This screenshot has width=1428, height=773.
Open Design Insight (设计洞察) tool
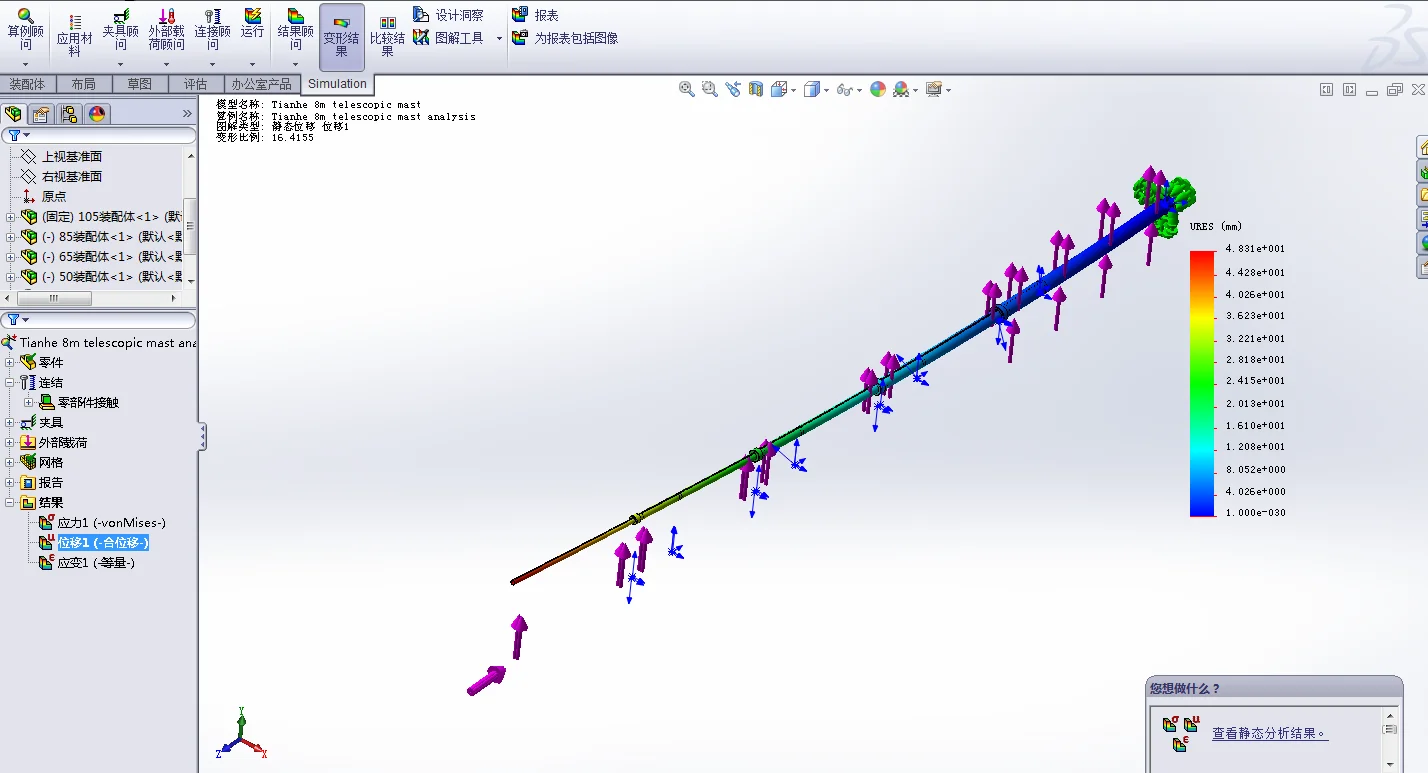click(448, 15)
